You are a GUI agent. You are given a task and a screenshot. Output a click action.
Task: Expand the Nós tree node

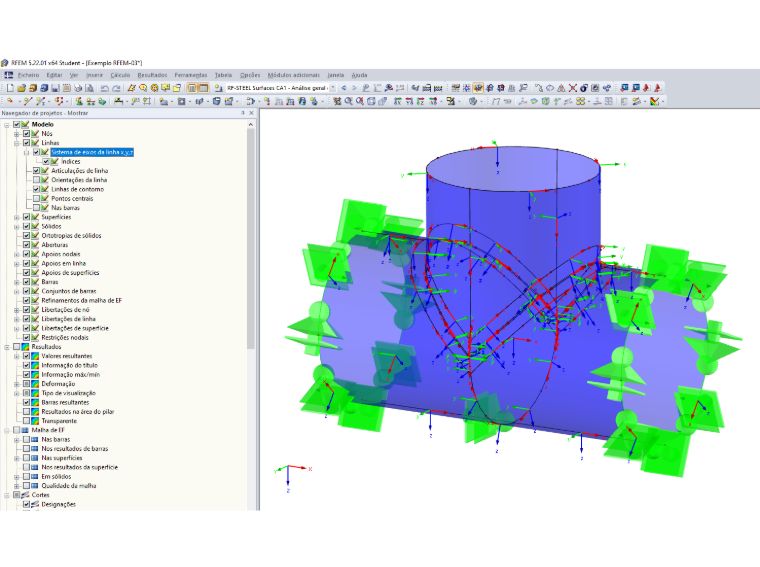tap(17, 134)
